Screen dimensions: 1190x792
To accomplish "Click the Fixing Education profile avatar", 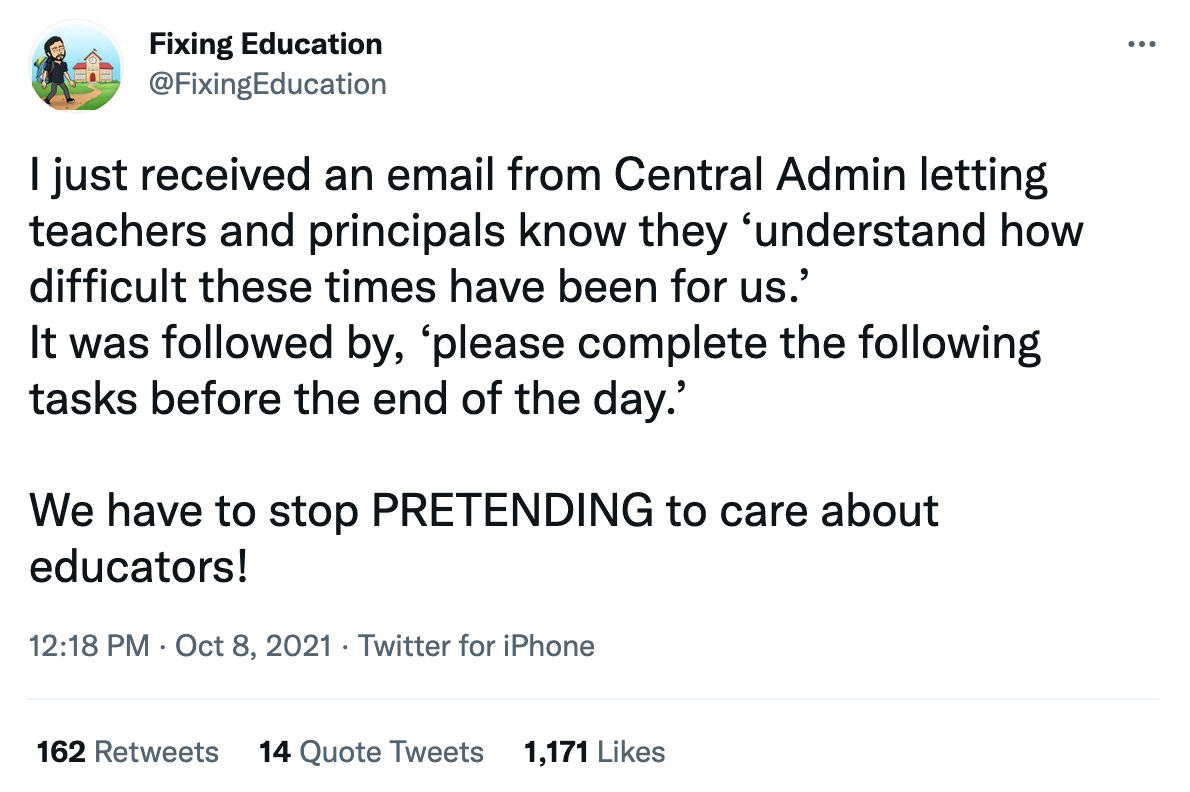I will click(x=76, y=66).
